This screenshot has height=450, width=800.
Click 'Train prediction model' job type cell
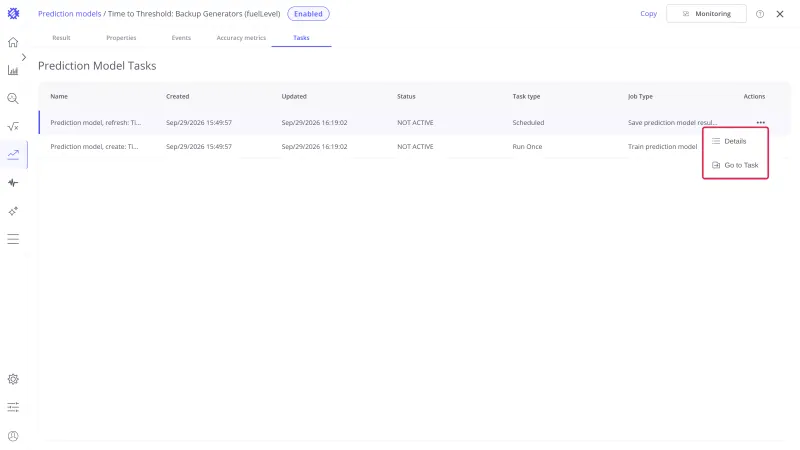click(662, 146)
